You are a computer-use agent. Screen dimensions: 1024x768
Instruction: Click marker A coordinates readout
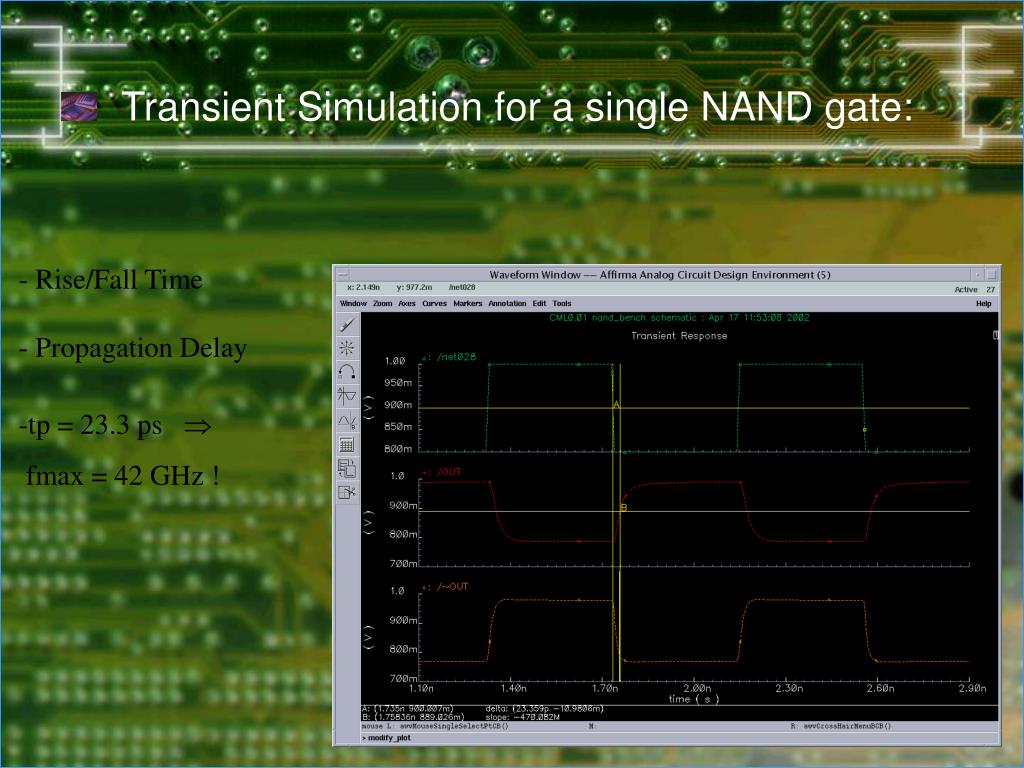pos(408,709)
